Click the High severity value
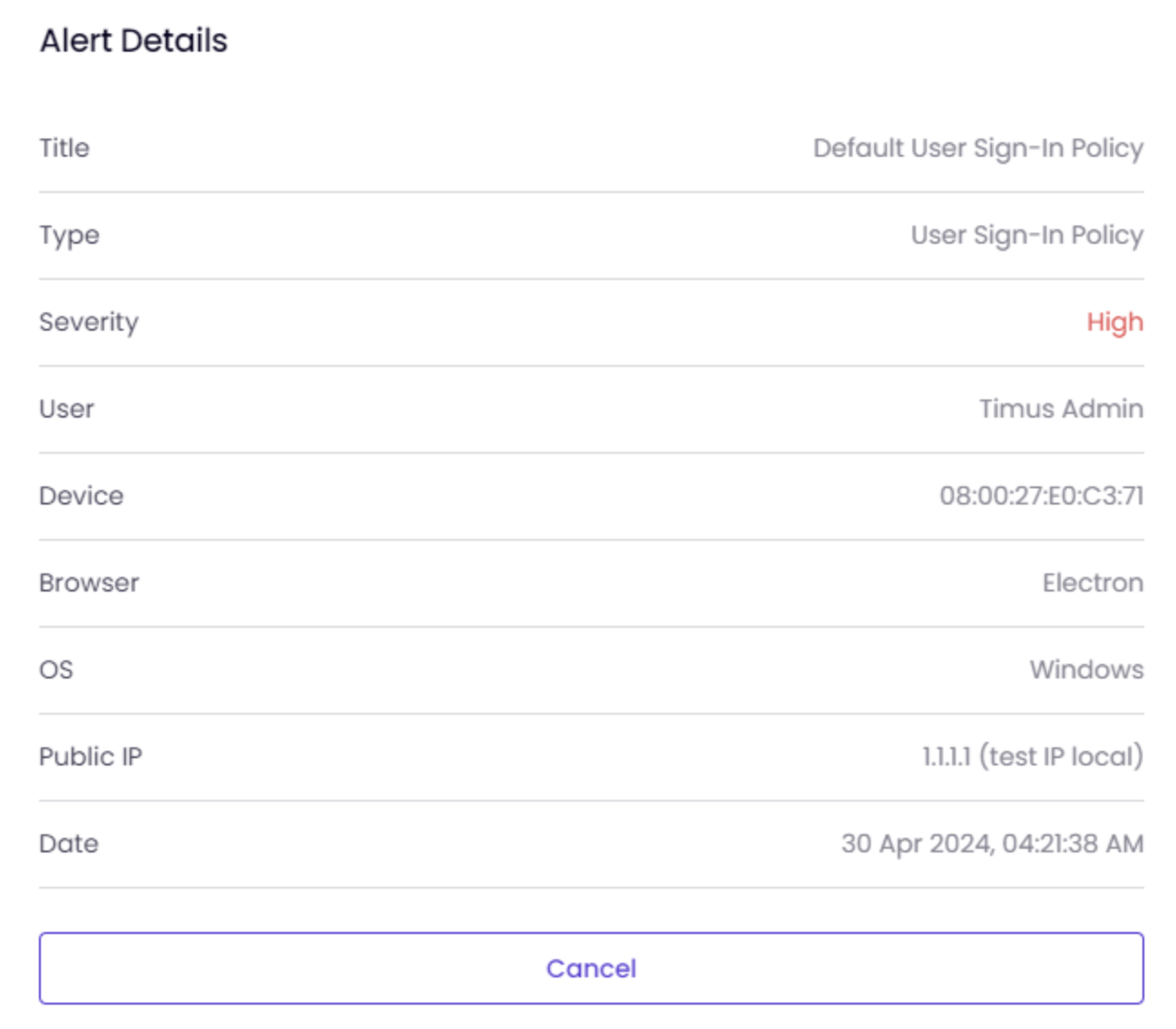Image resolution: width=1176 pixels, height=1029 pixels. (1114, 322)
